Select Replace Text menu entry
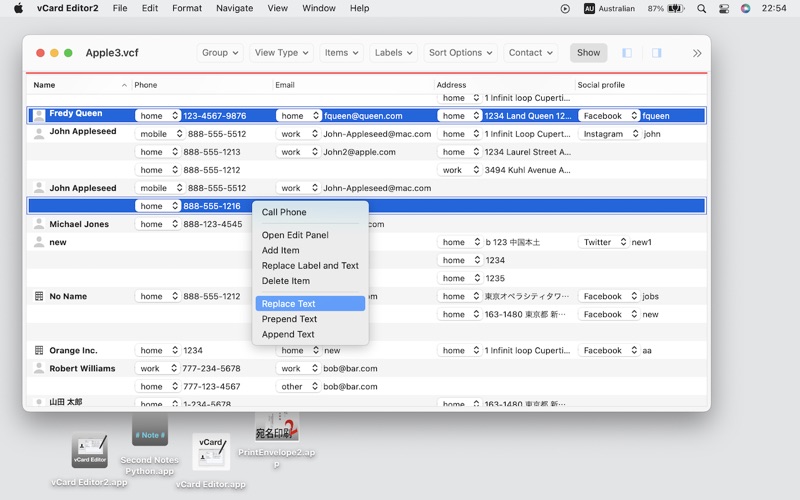Image resolution: width=800 pixels, height=500 pixels. (310, 304)
